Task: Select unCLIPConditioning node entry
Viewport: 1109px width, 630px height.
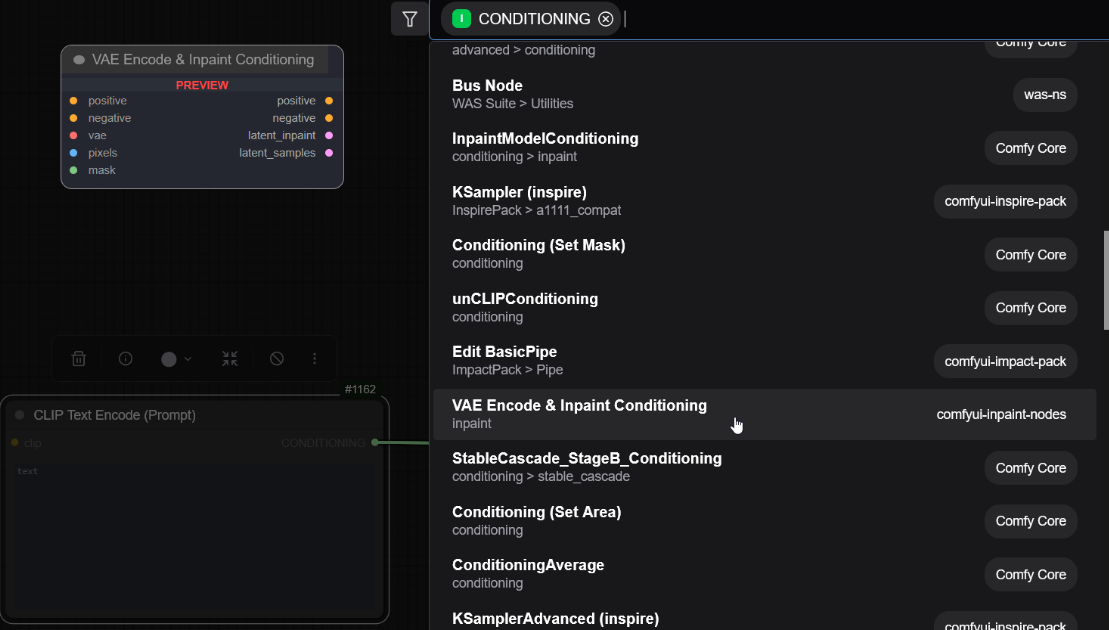Action: pos(764,308)
